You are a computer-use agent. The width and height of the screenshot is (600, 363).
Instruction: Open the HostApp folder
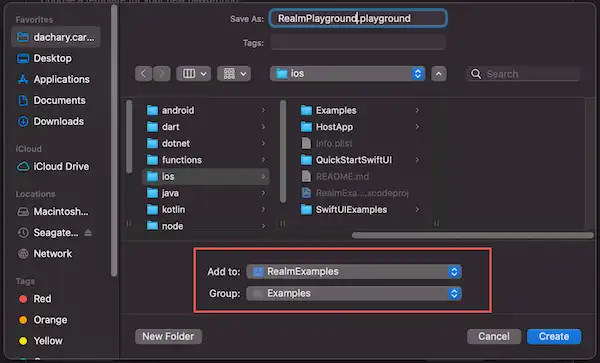click(x=360, y=127)
